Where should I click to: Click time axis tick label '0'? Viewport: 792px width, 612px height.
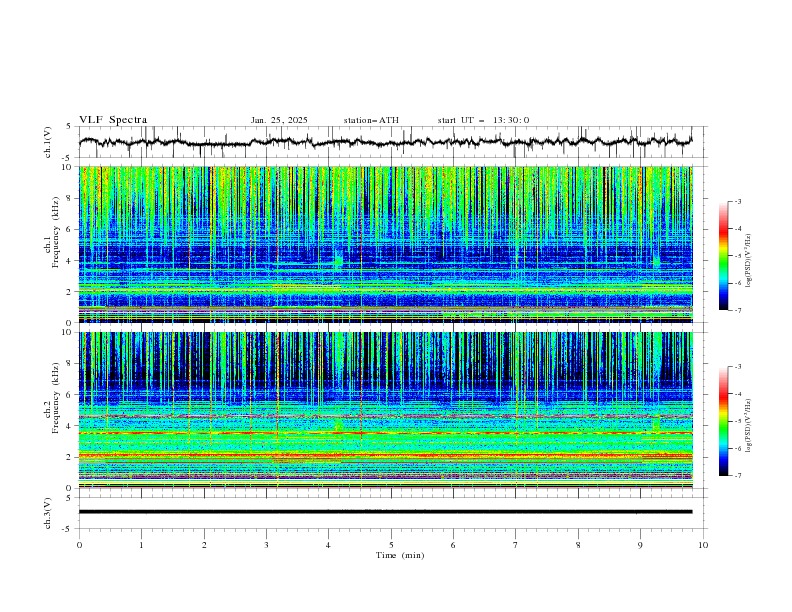point(79,545)
